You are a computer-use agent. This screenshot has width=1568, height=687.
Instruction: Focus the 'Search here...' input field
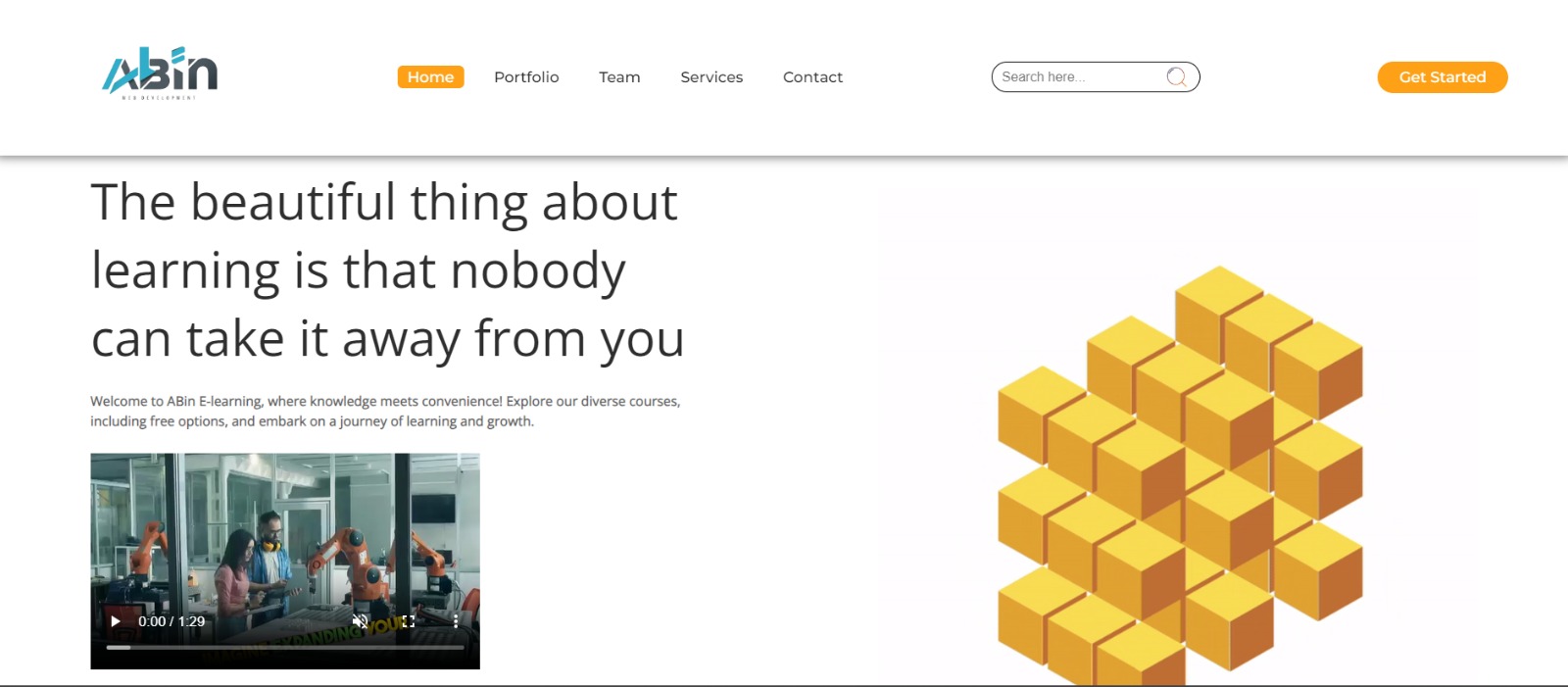click(x=1078, y=77)
